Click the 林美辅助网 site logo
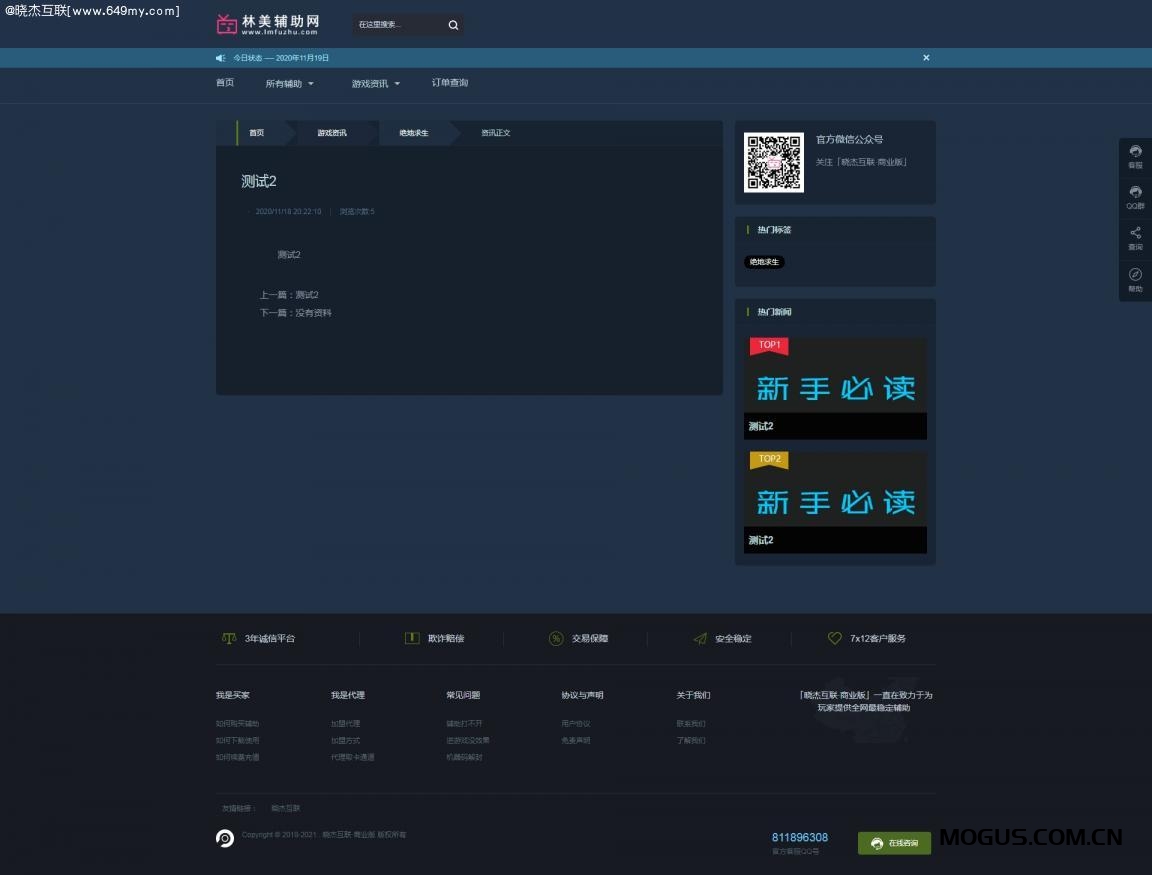The height and width of the screenshot is (875, 1152). coord(268,24)
